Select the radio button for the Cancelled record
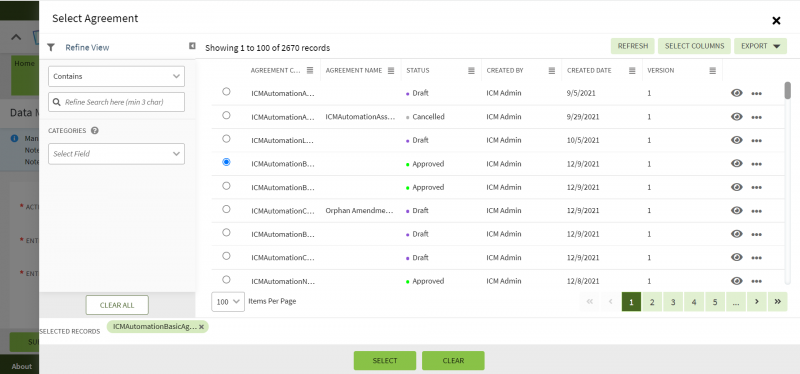The width and height of the screenshot is (800, 374). click(226, 115)
